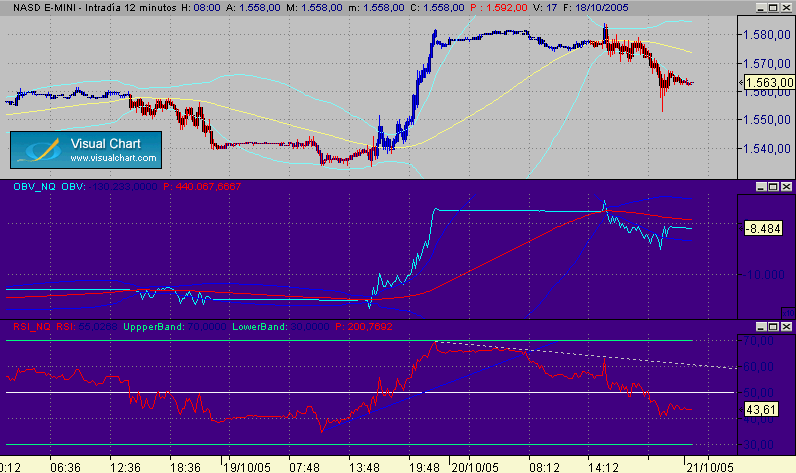Maximize the OBV_NQ indicator panel
Image resolution: width=796 pixels, height=473 pixels.
pos(773,187)
